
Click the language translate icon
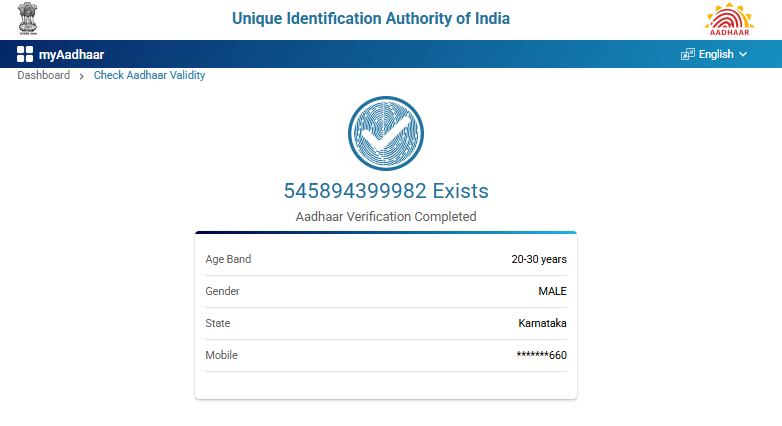687,54
